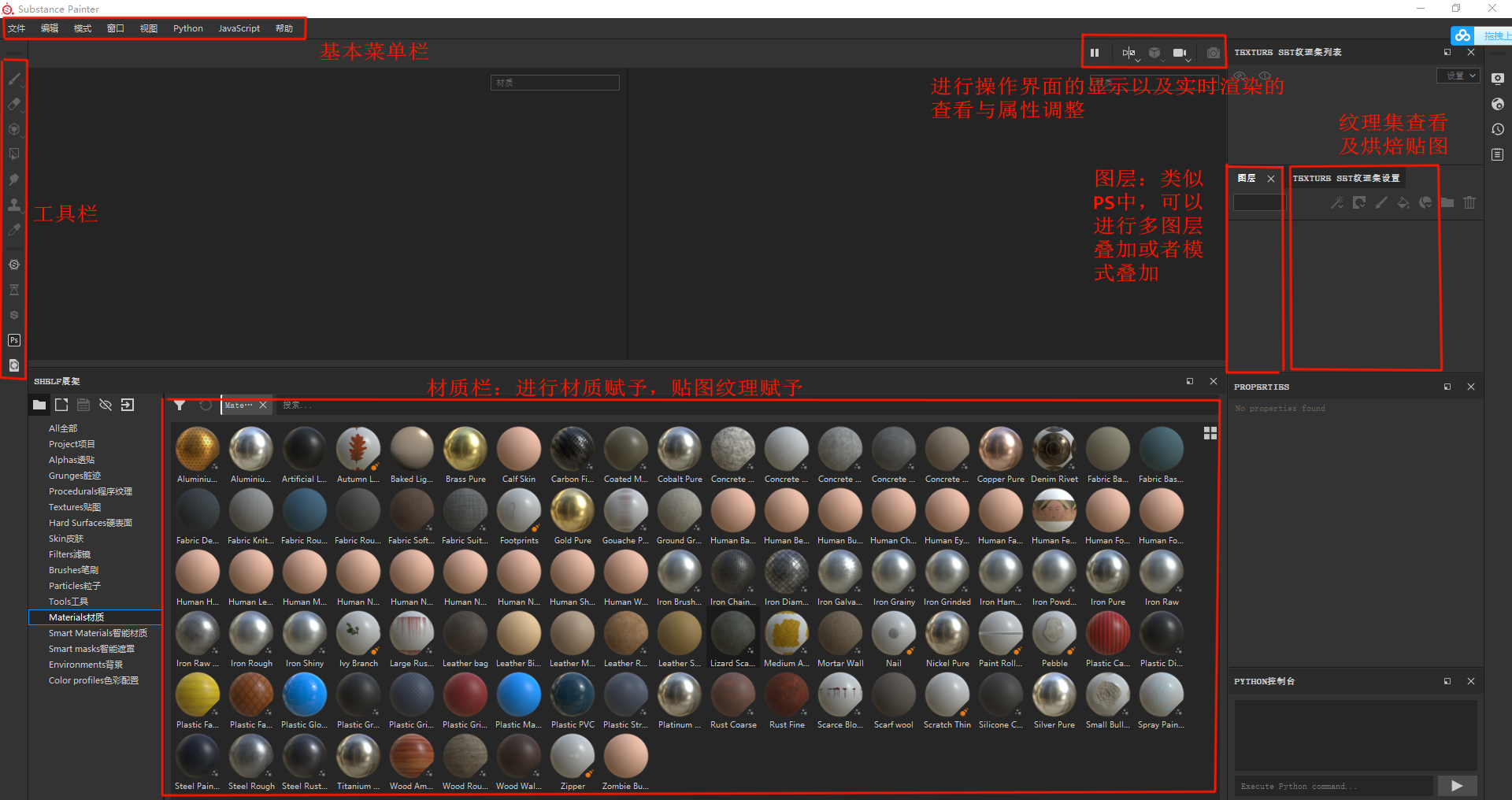Viewport: 1512px width, 800px height.
Task: Click the hourglass icon in left toolbar
Action: [14, 290]
